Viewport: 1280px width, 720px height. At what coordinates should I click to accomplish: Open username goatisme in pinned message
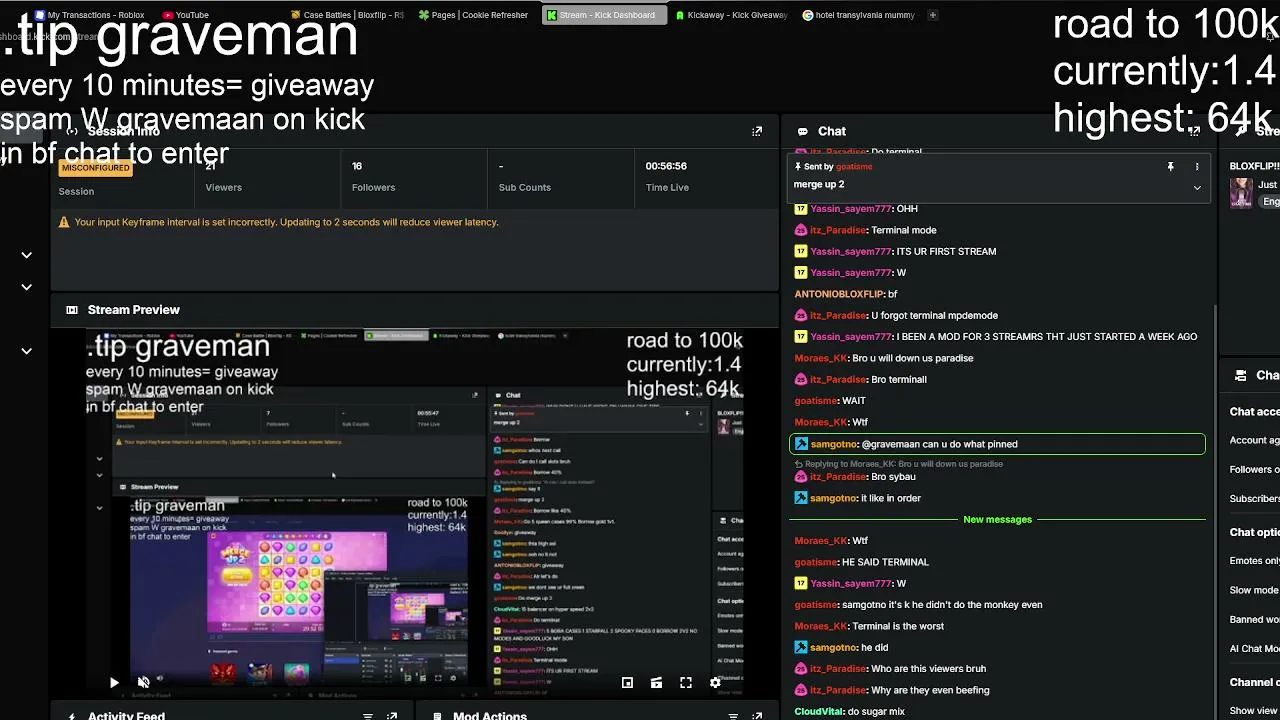point(854,167)
